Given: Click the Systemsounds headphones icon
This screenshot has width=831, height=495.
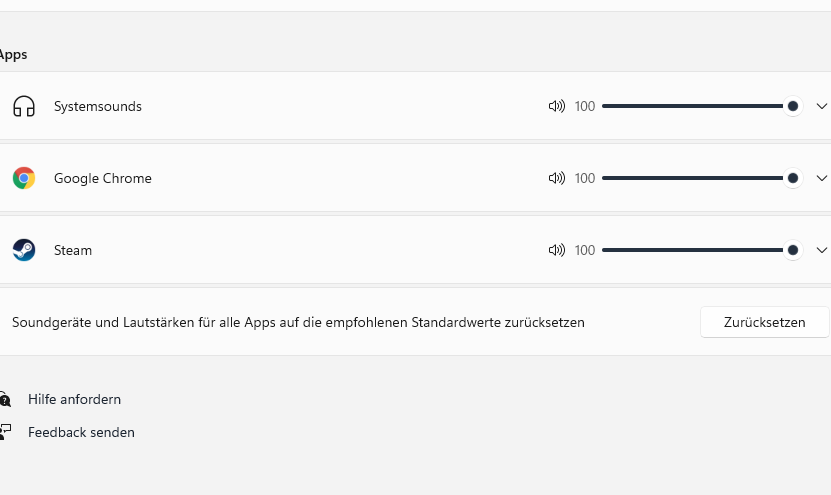Looking at the screenshot, I should (24, 106).
